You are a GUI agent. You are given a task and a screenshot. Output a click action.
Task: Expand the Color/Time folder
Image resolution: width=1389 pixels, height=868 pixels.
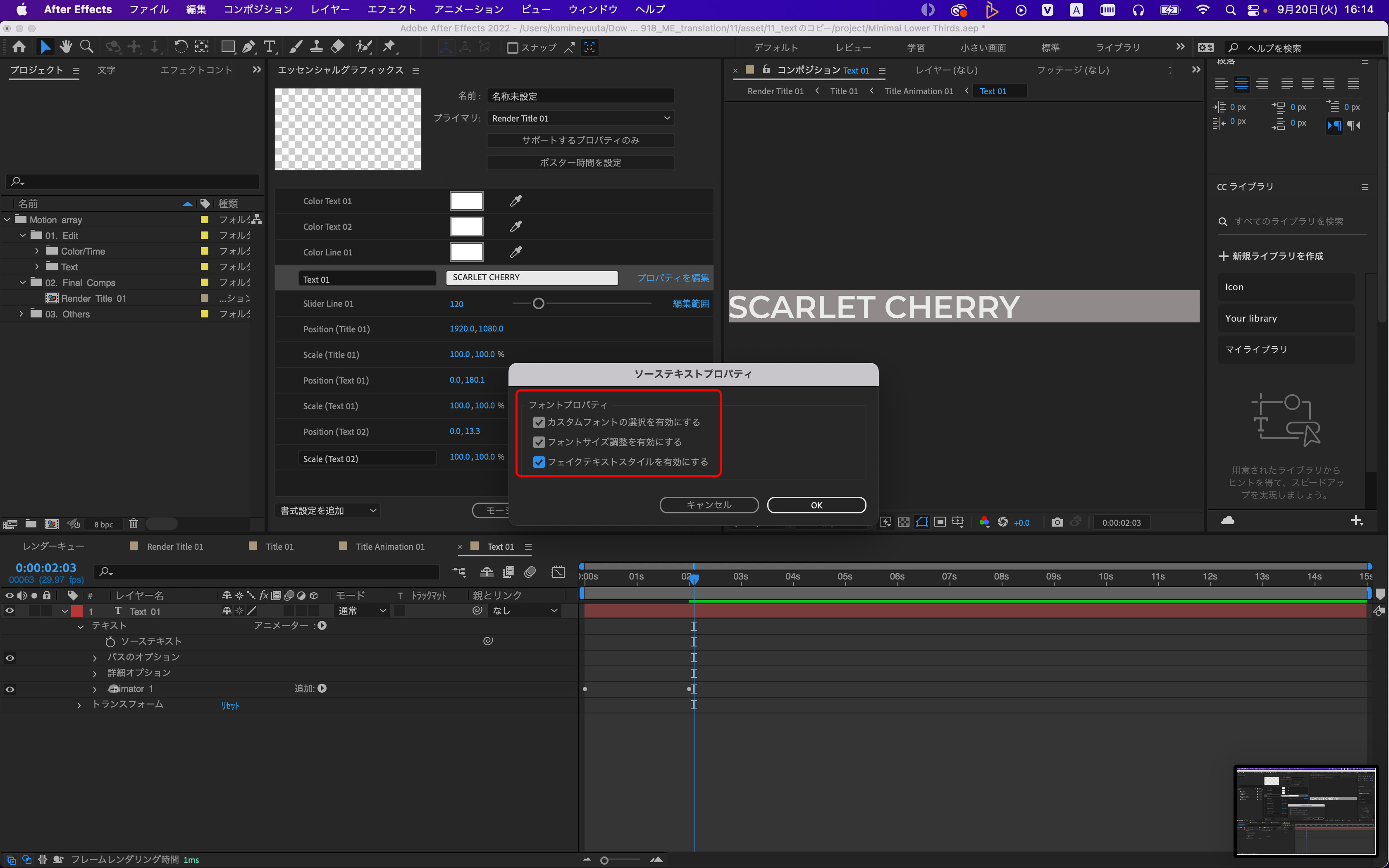tap(37, 251)
